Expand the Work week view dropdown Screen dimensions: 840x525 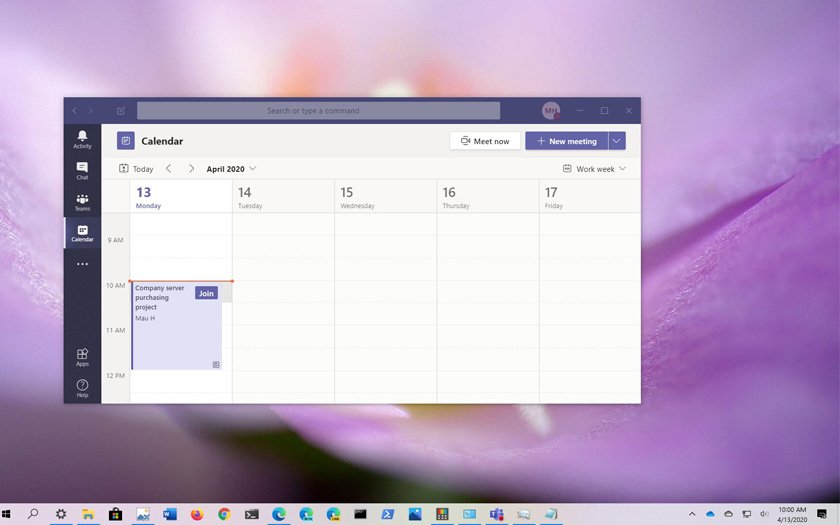(595, 169)
